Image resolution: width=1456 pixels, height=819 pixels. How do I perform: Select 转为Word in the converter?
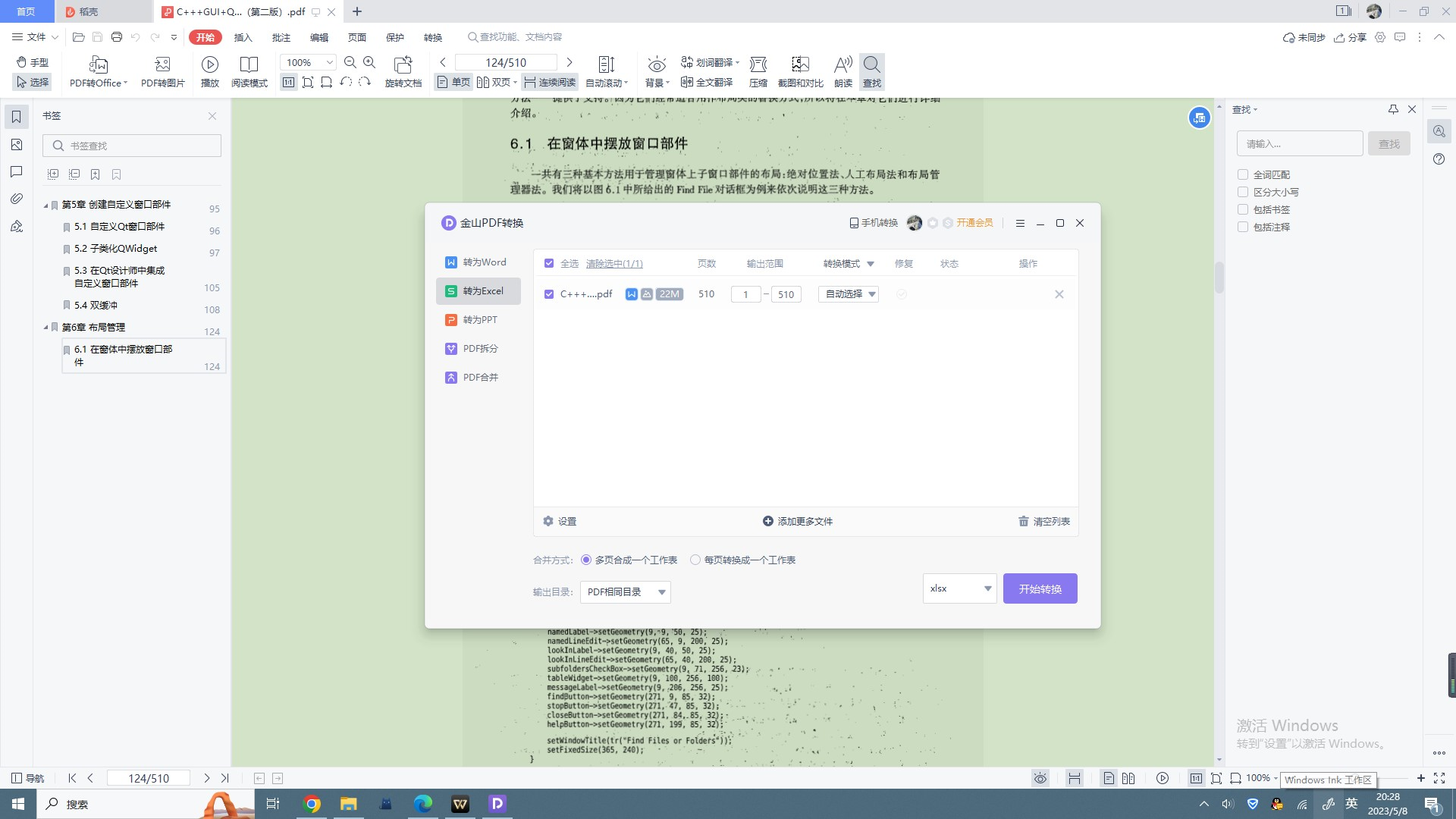(478, 262)
